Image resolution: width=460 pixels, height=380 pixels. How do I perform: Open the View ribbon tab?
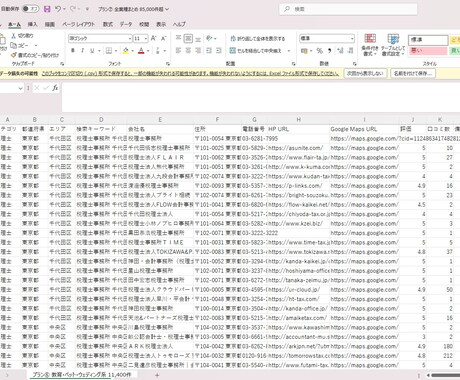[161, 24]
